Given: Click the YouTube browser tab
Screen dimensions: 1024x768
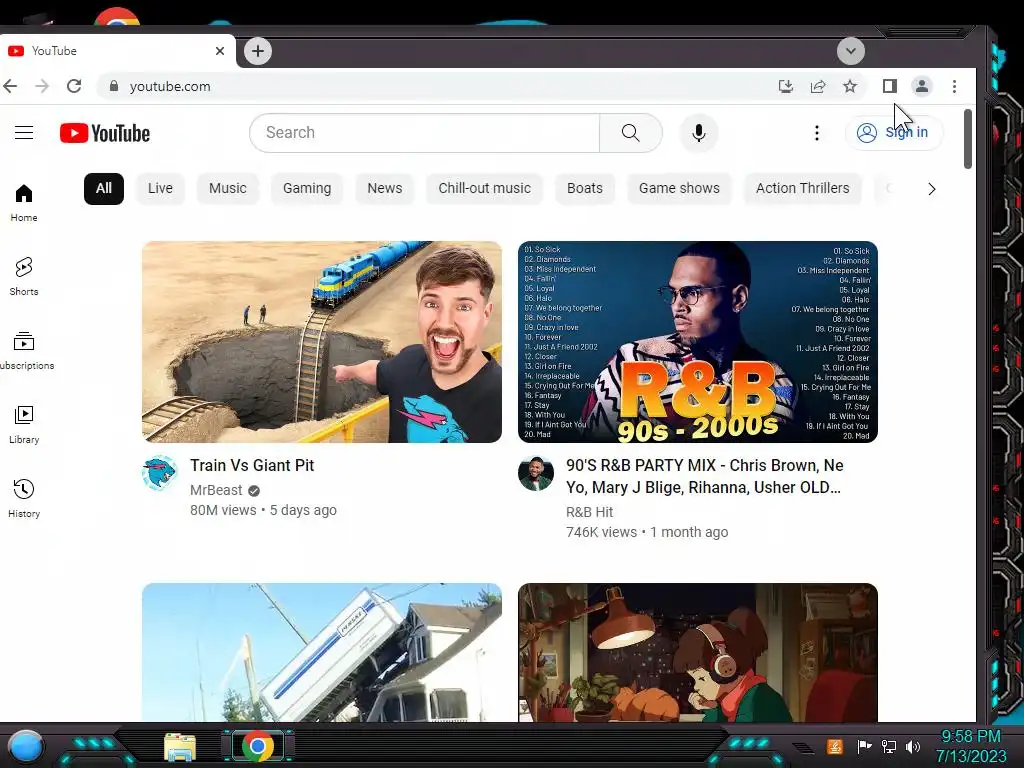Looking at the screenshot, I should [118, 51].
